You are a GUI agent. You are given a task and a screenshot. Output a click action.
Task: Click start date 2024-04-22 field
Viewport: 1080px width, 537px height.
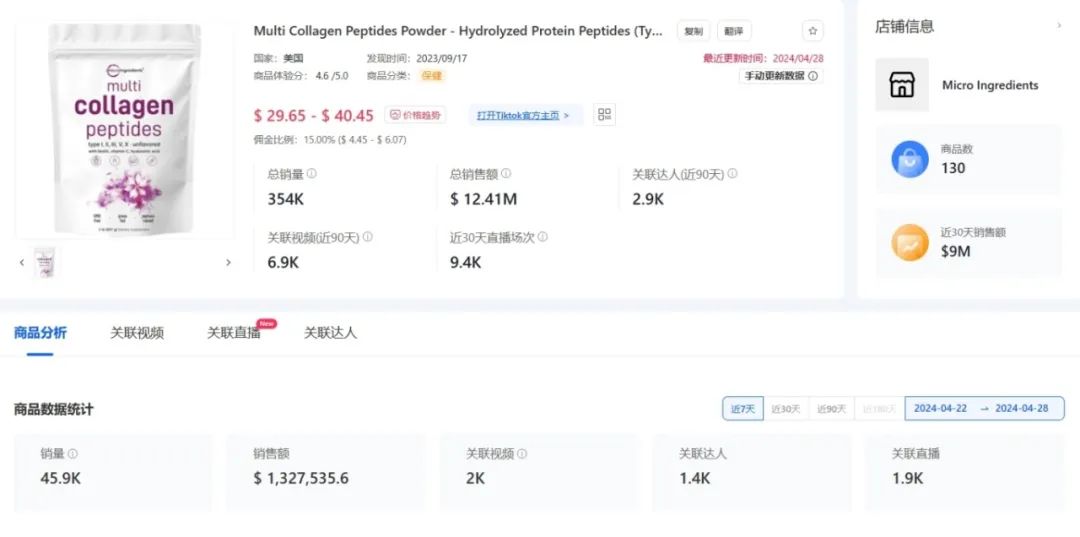pos(940,408)
